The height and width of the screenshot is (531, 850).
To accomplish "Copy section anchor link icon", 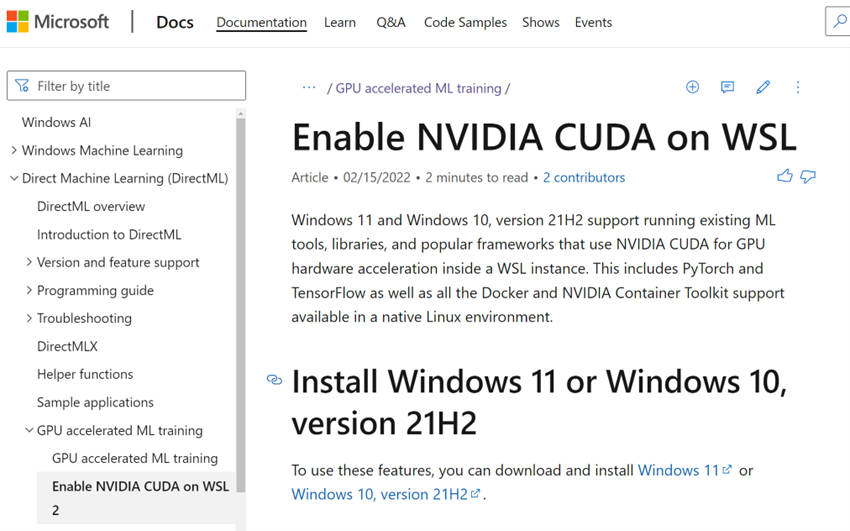I will 274,380.
